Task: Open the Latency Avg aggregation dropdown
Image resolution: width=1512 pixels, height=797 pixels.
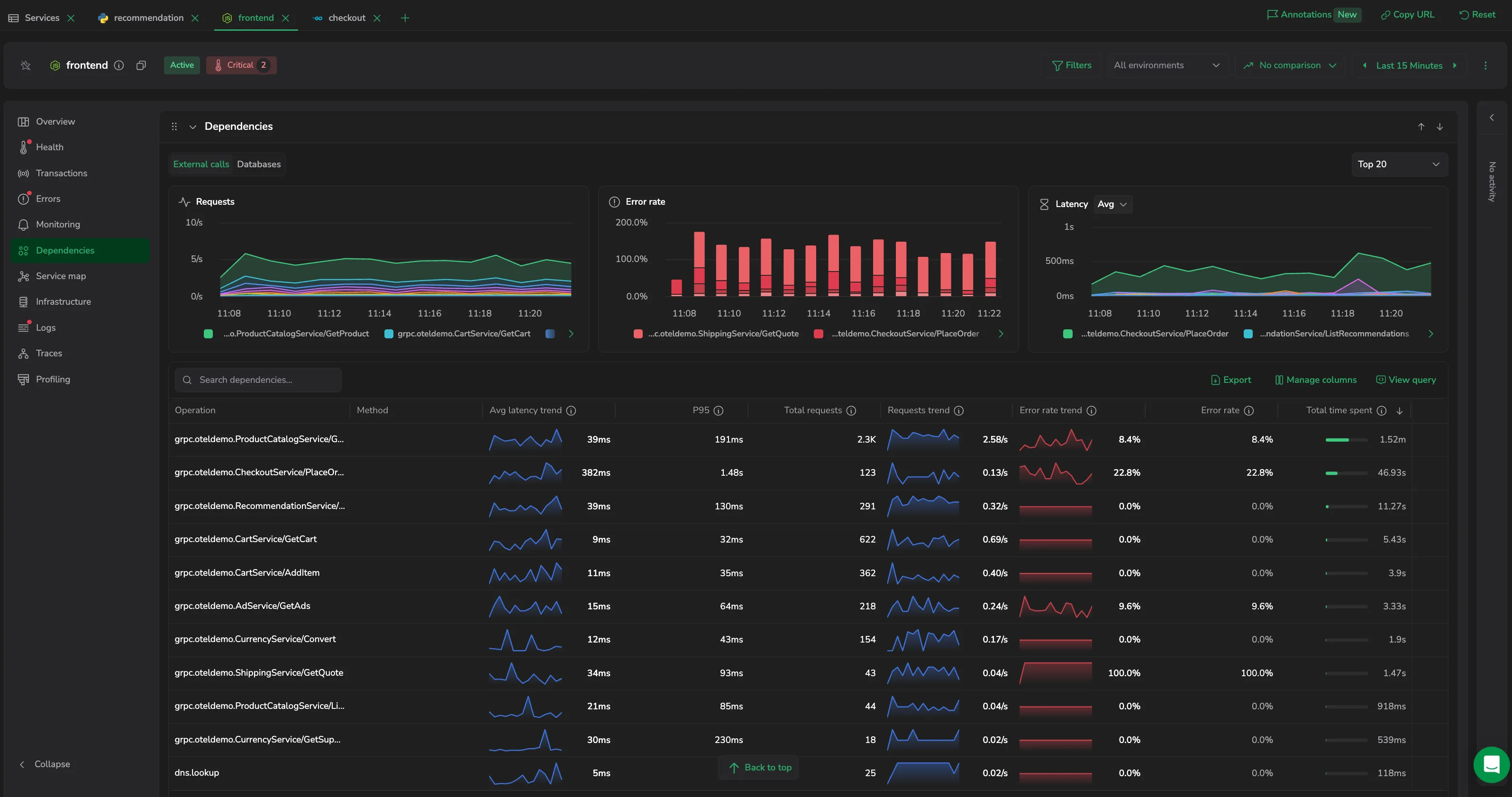Action: tap(1112, 204)
